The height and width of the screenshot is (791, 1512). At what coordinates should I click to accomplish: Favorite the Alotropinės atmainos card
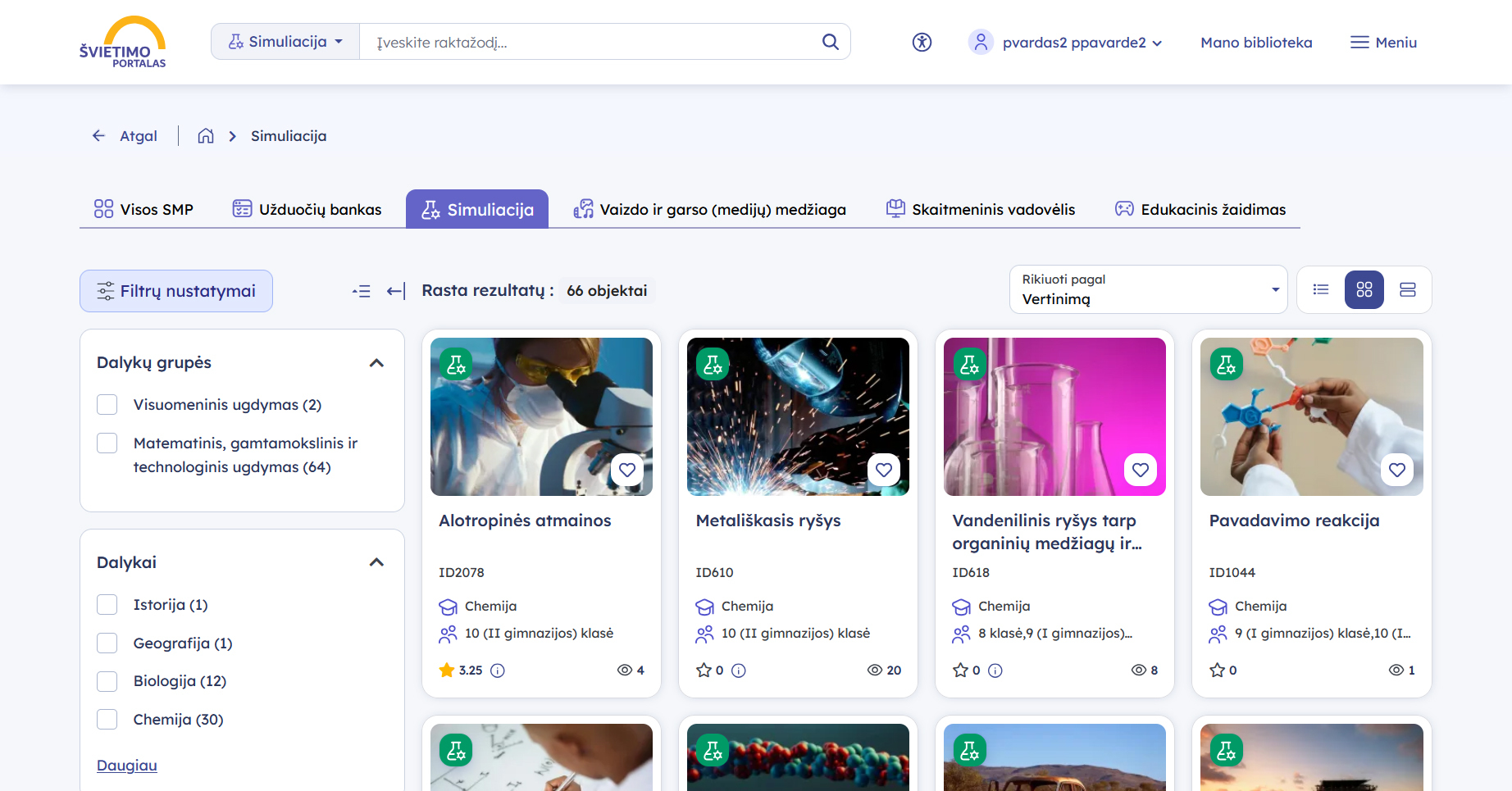click(x=627, y=470)
